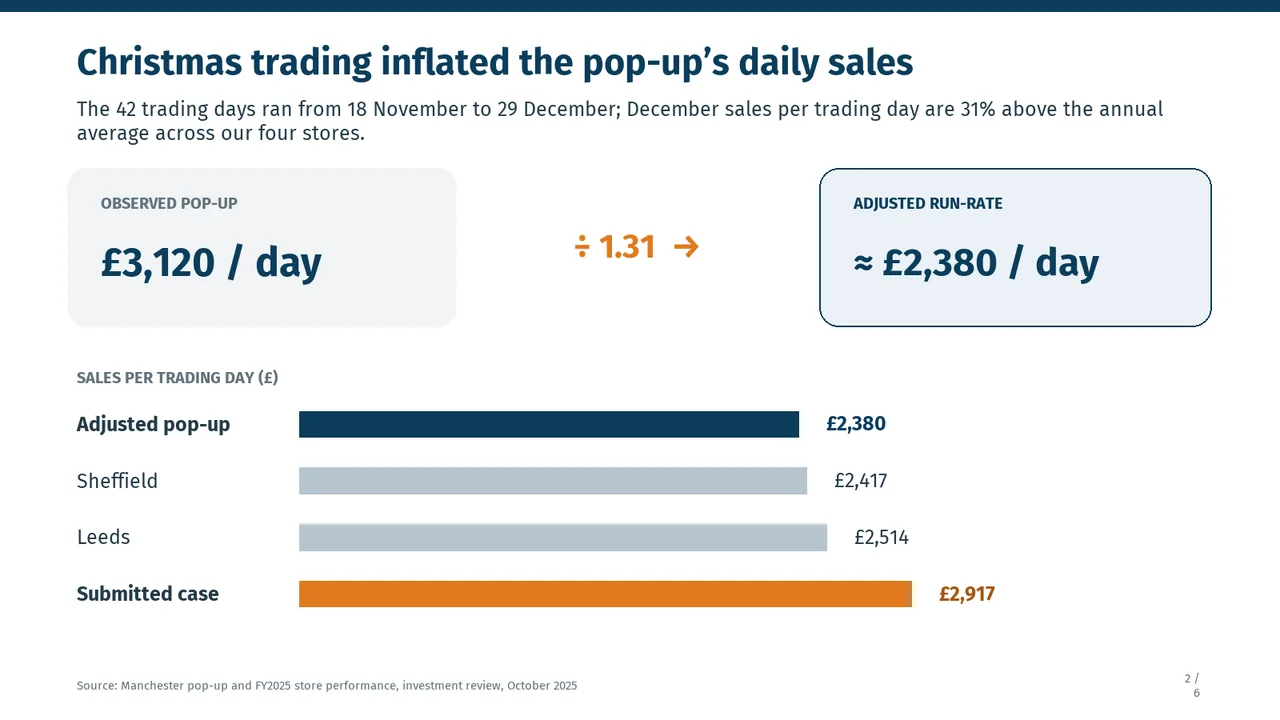Click the ÷ 1.31 divisor text

(615, 246)
